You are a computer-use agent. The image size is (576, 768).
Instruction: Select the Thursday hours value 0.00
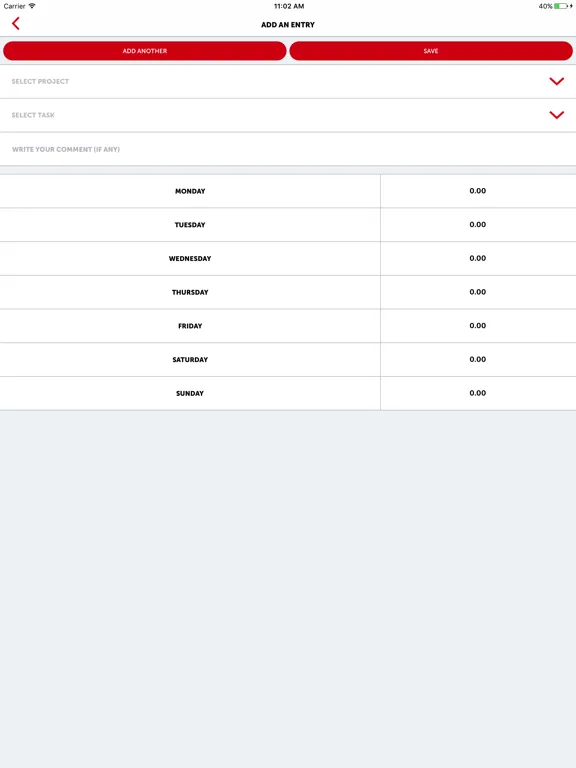click(478, 292)
